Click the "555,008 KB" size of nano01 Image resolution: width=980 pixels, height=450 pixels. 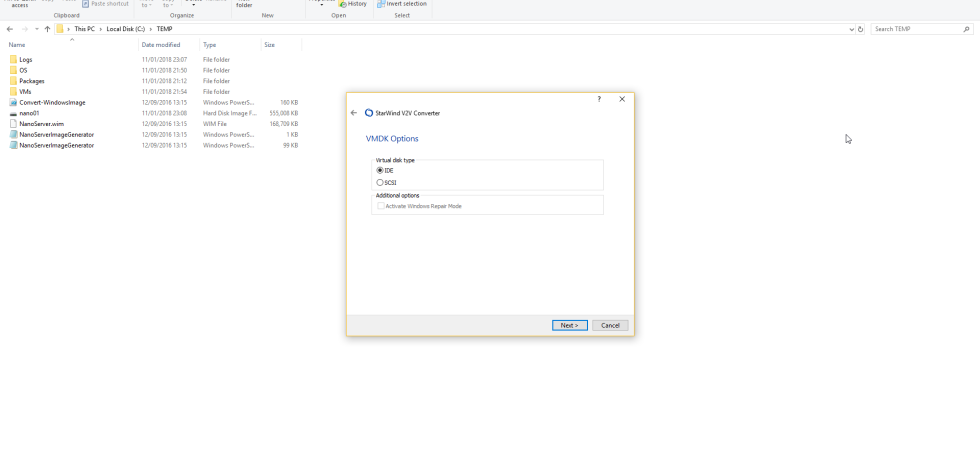click(284, 113)
